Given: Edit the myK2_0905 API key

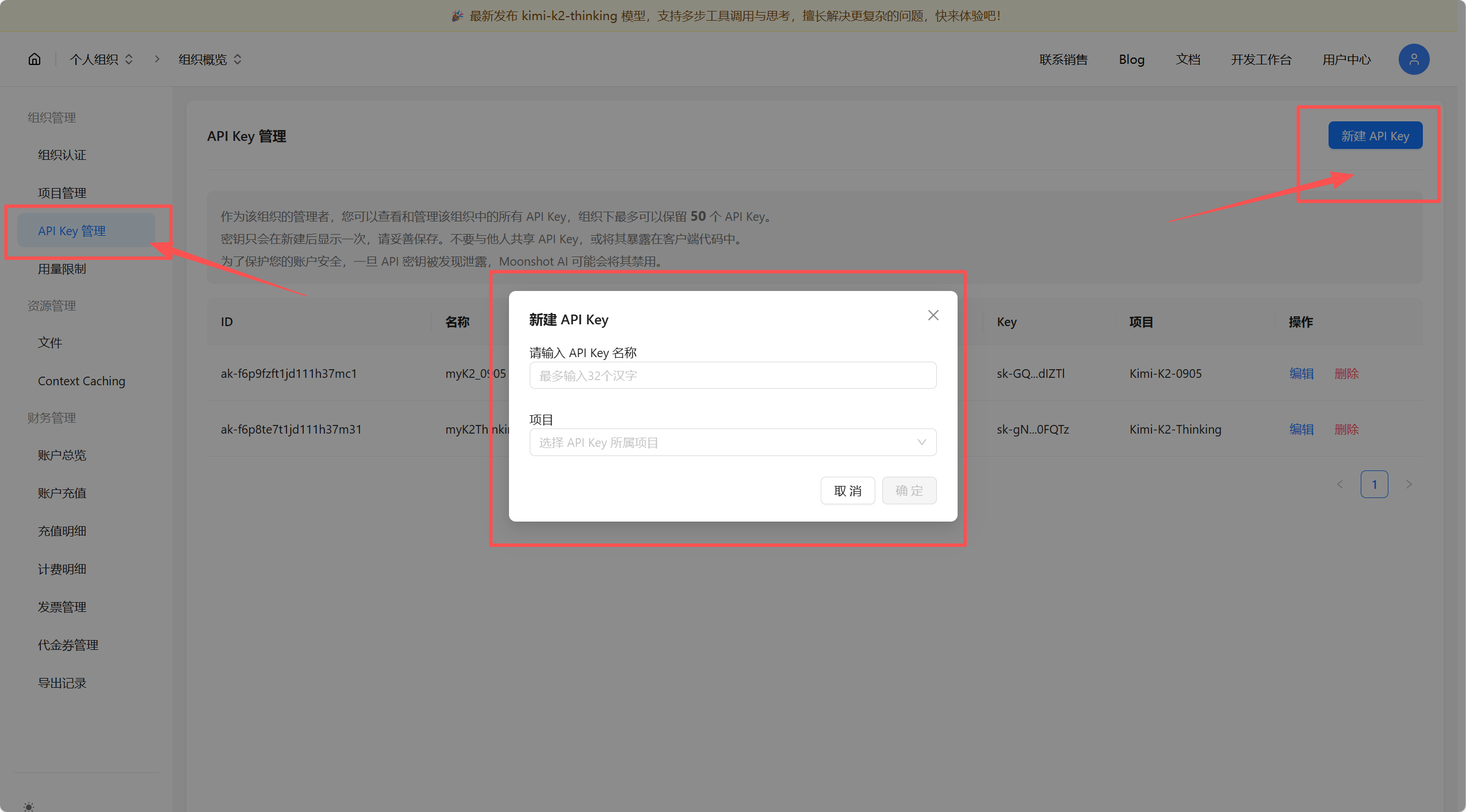Looking at the screenshot, I should click(1301, 373).
